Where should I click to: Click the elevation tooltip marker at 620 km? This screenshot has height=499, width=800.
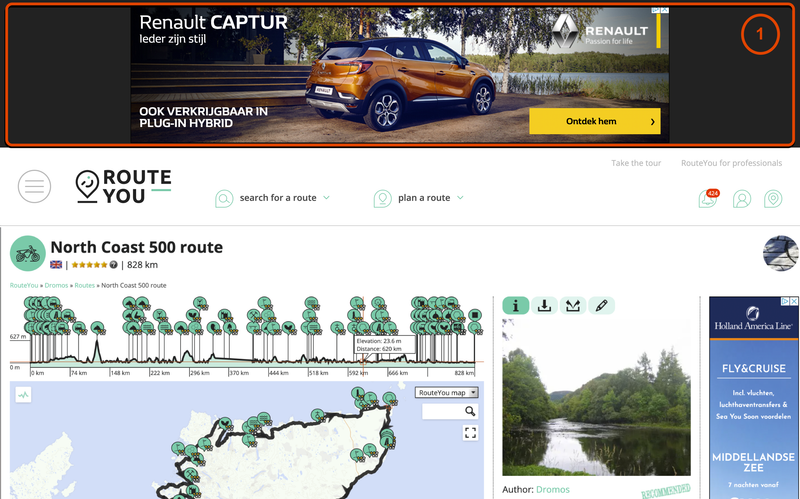(363, 361)
